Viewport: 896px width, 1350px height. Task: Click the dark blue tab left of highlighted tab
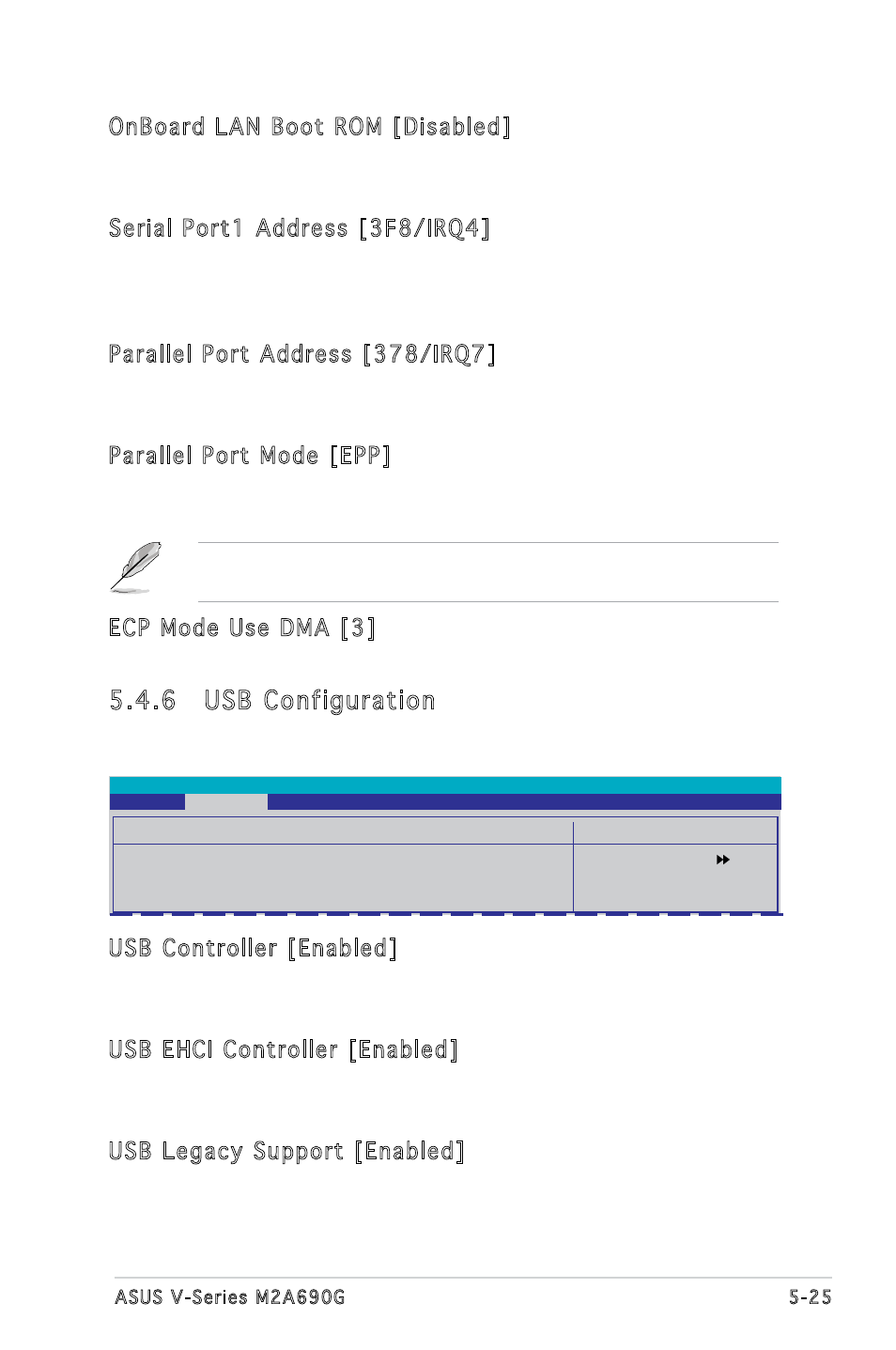(x=147, y=801)
